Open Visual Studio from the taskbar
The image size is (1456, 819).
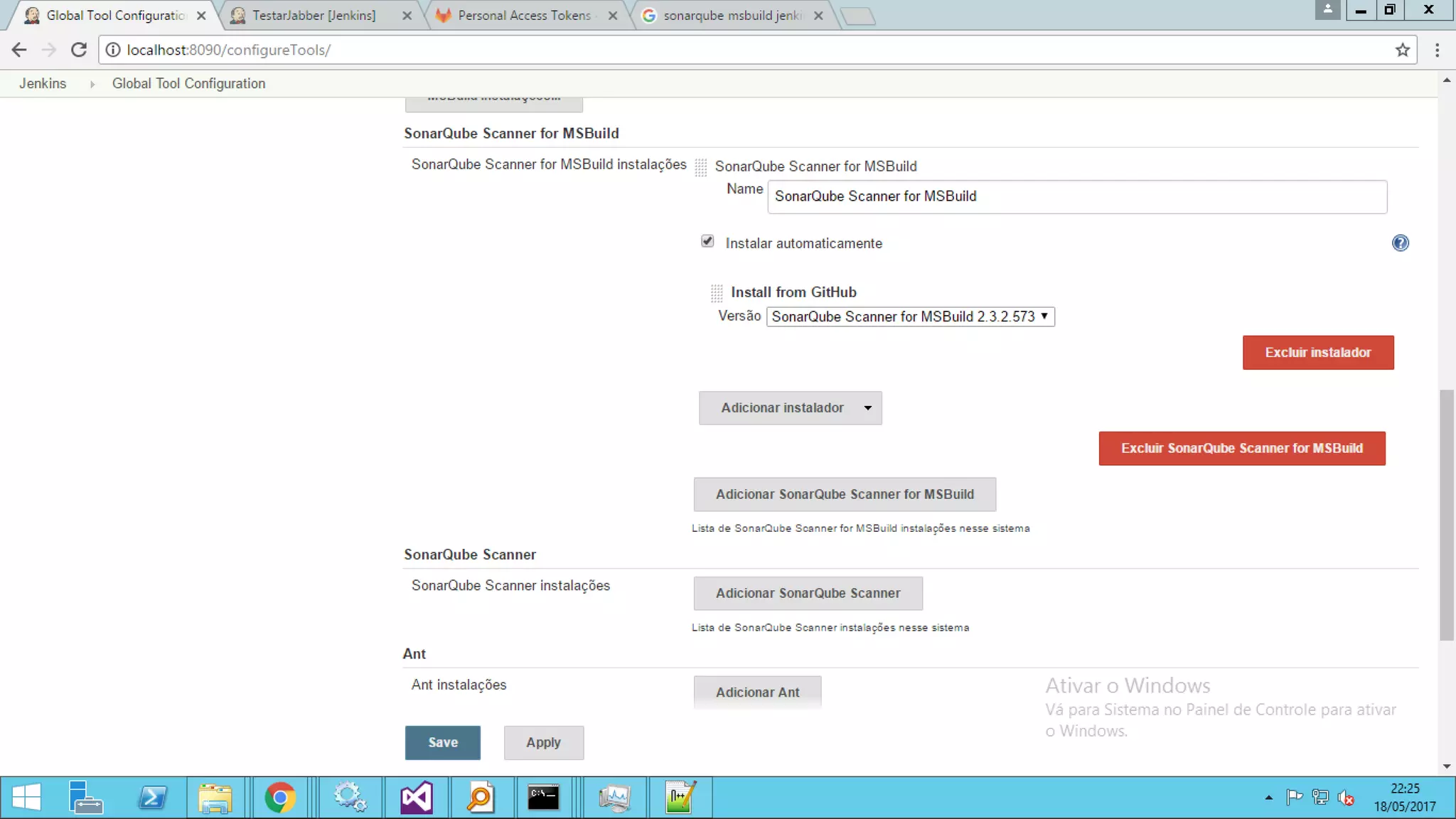coord(416,798)
